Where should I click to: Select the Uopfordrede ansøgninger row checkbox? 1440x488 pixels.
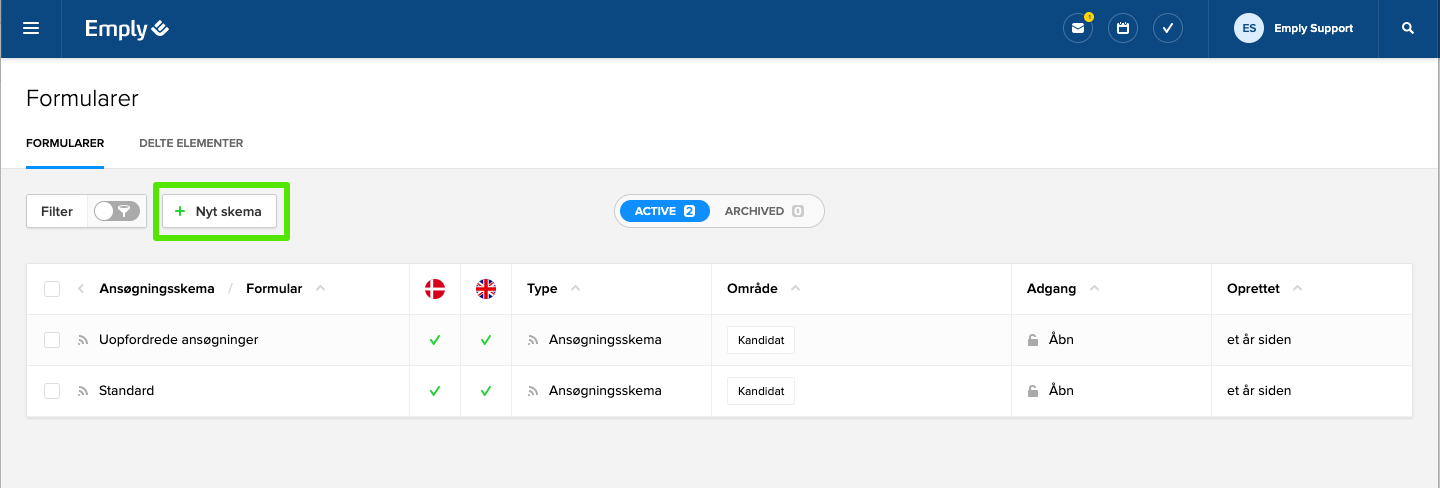coord(52,340)
